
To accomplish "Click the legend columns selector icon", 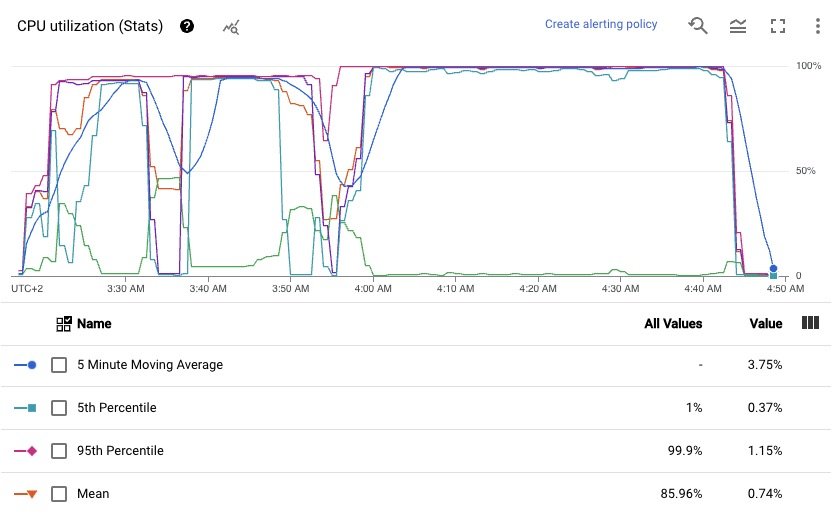I will (810, 322).
